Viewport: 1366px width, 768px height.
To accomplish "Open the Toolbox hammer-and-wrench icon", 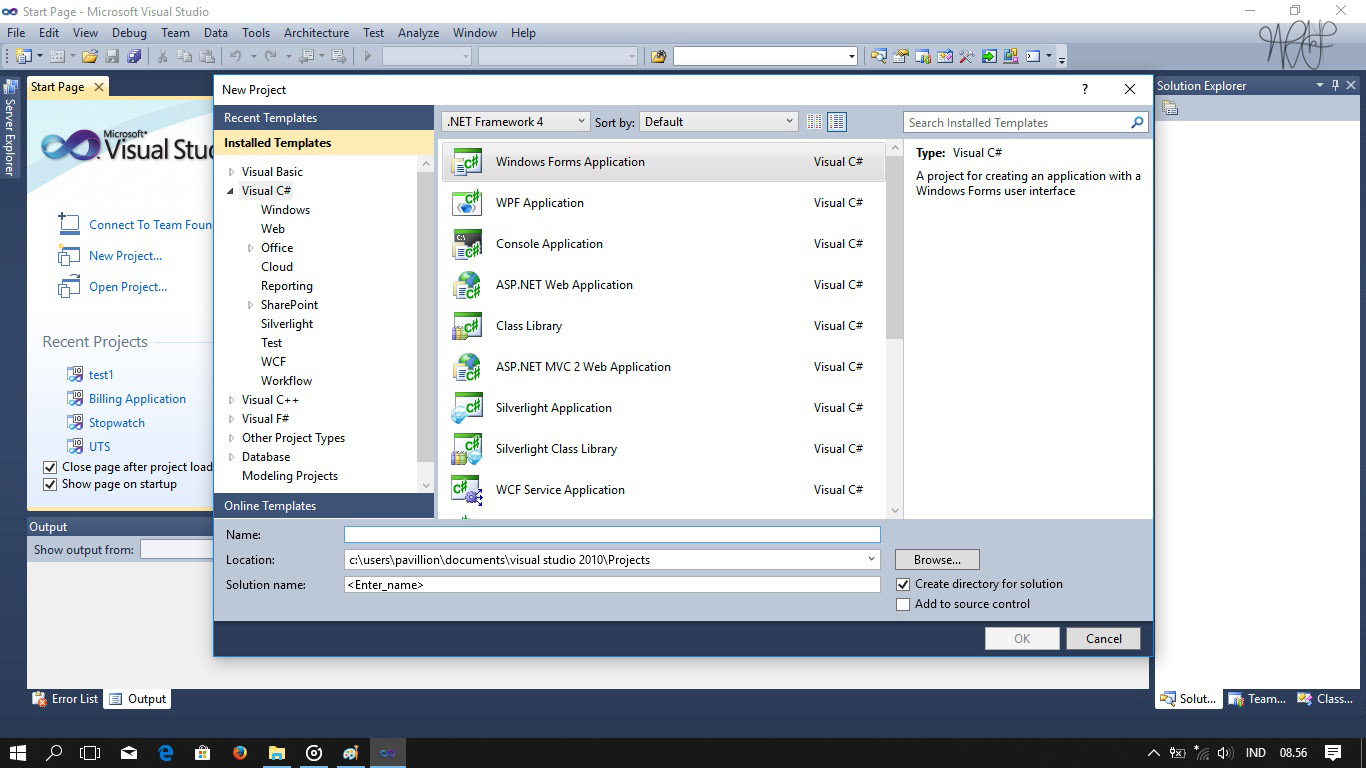I will click(967, 56).
